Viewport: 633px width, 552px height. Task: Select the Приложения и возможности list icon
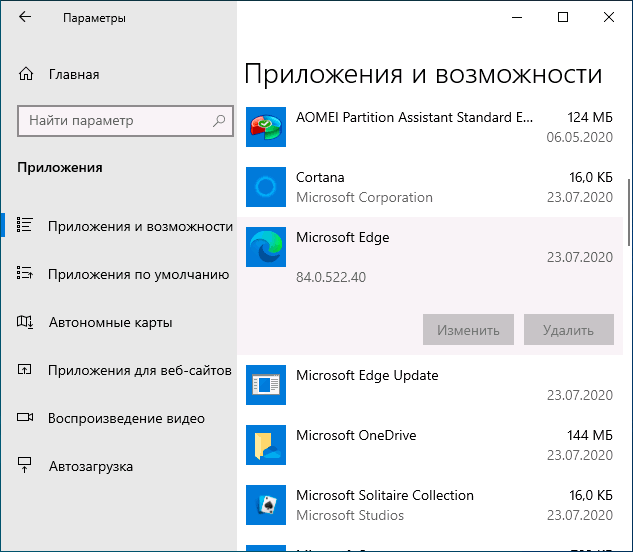tap(25, 225)
